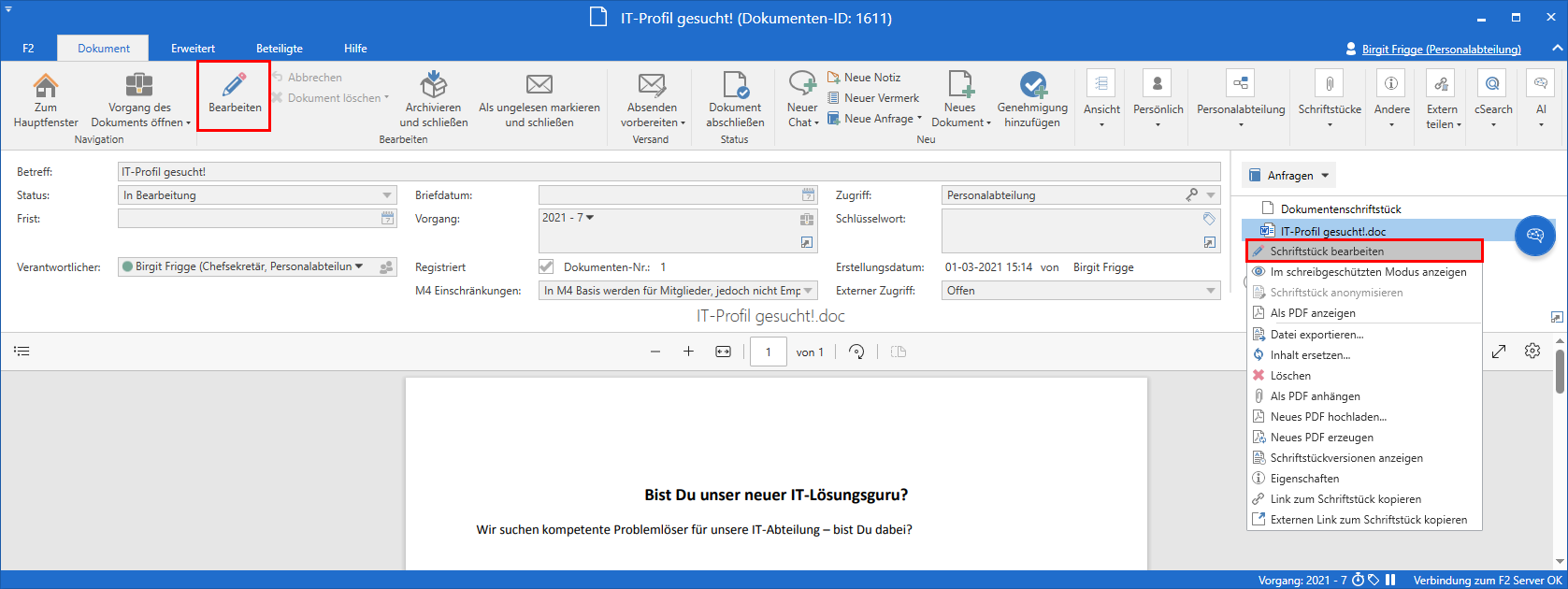The width and height of the screenshot is (1568, 589).
Task: Open the Externer Zugriff dropdown
Action: coord(1210,291)
